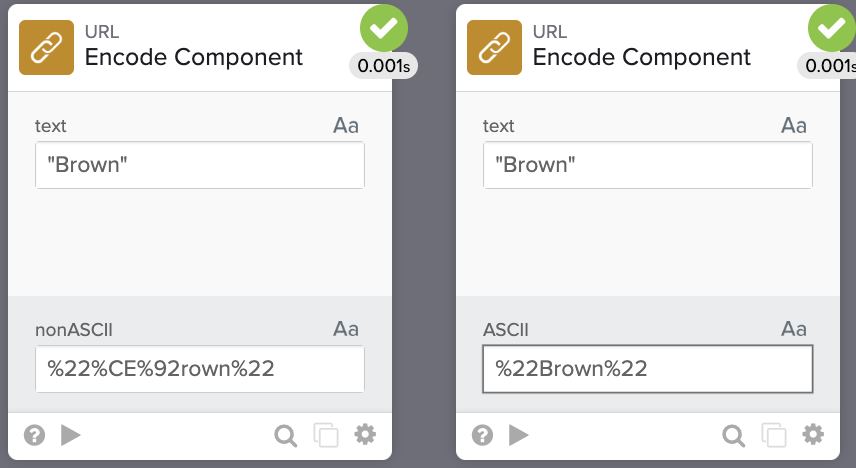Open the magnifier search on the right card

pyautogui.click(x=734, y=435)
